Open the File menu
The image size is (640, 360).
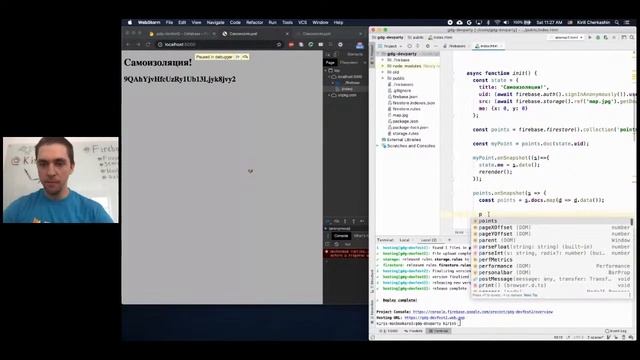coord(169,22)
